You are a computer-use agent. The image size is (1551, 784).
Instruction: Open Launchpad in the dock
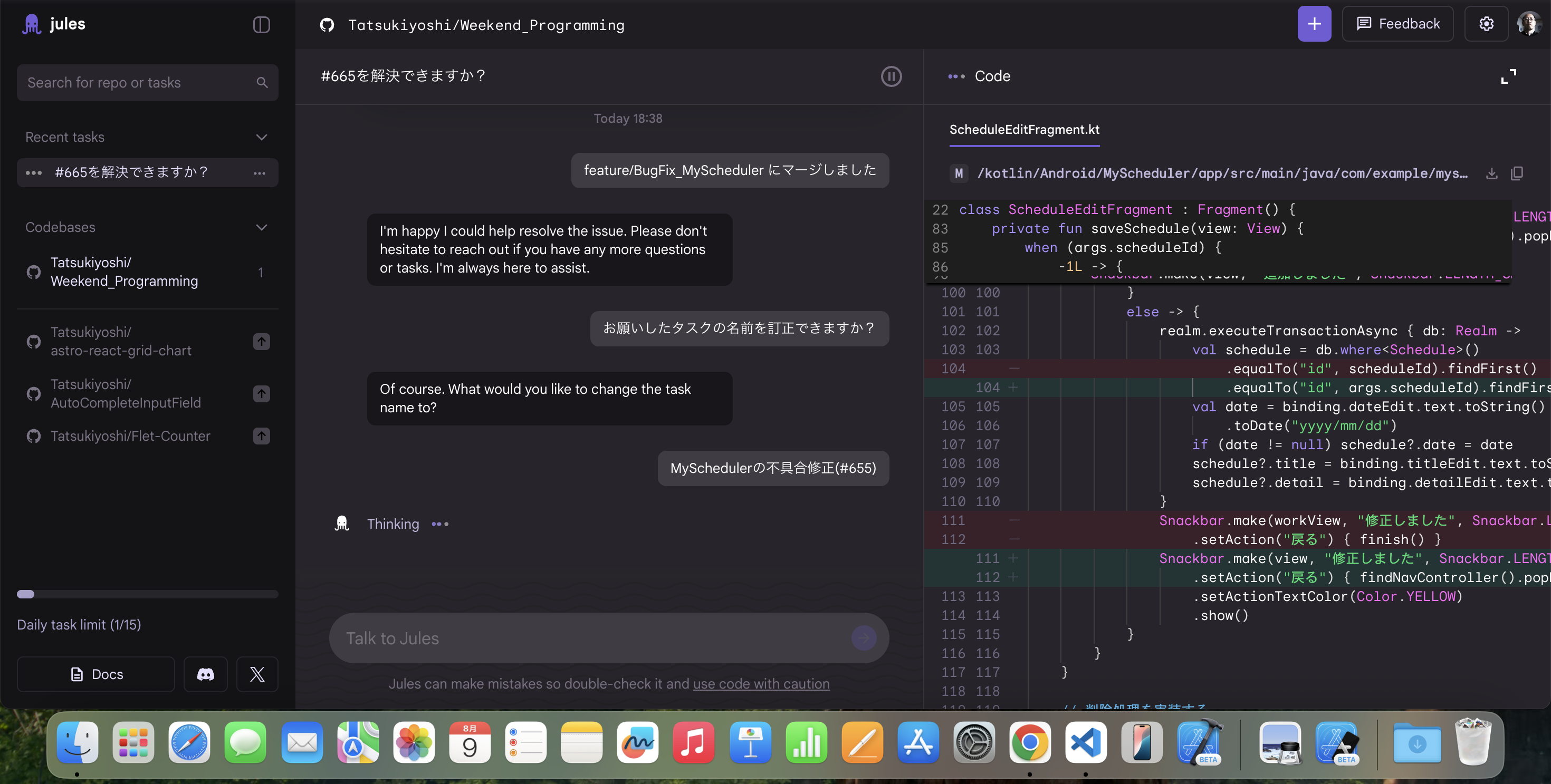coord(133,743)
